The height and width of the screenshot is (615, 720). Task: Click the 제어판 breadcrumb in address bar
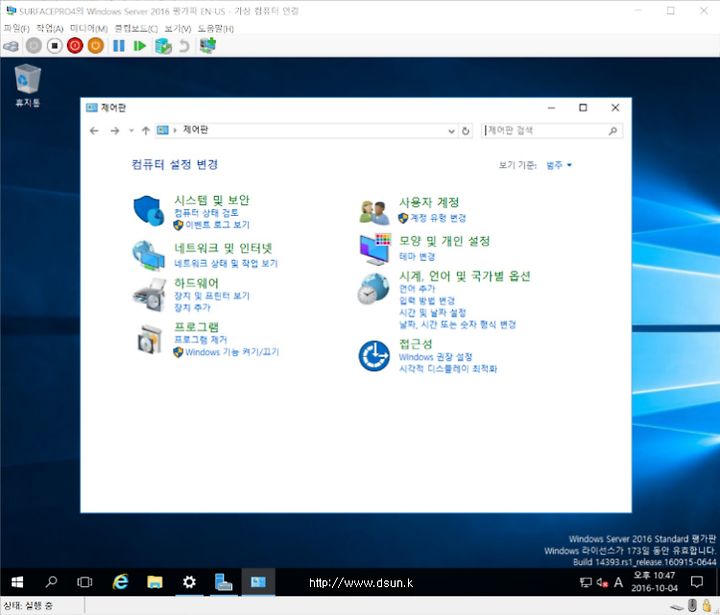pyautogui.click(x=196, y=130)
